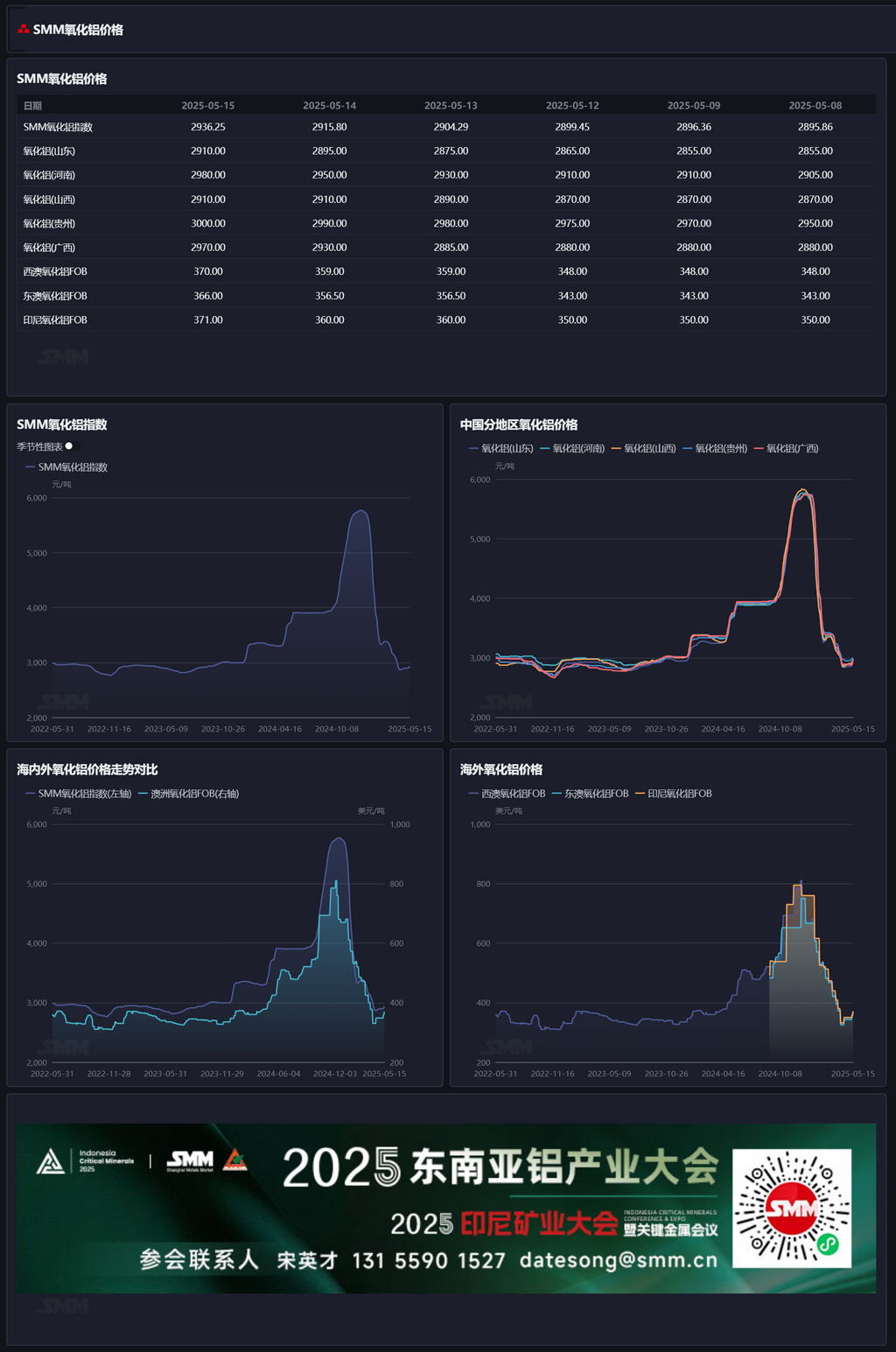The height and width of the screenshot is (1352, 896).
Task: Toggle 氧化铝(广西) legend in regional chart
Action: tap(786, 449)
